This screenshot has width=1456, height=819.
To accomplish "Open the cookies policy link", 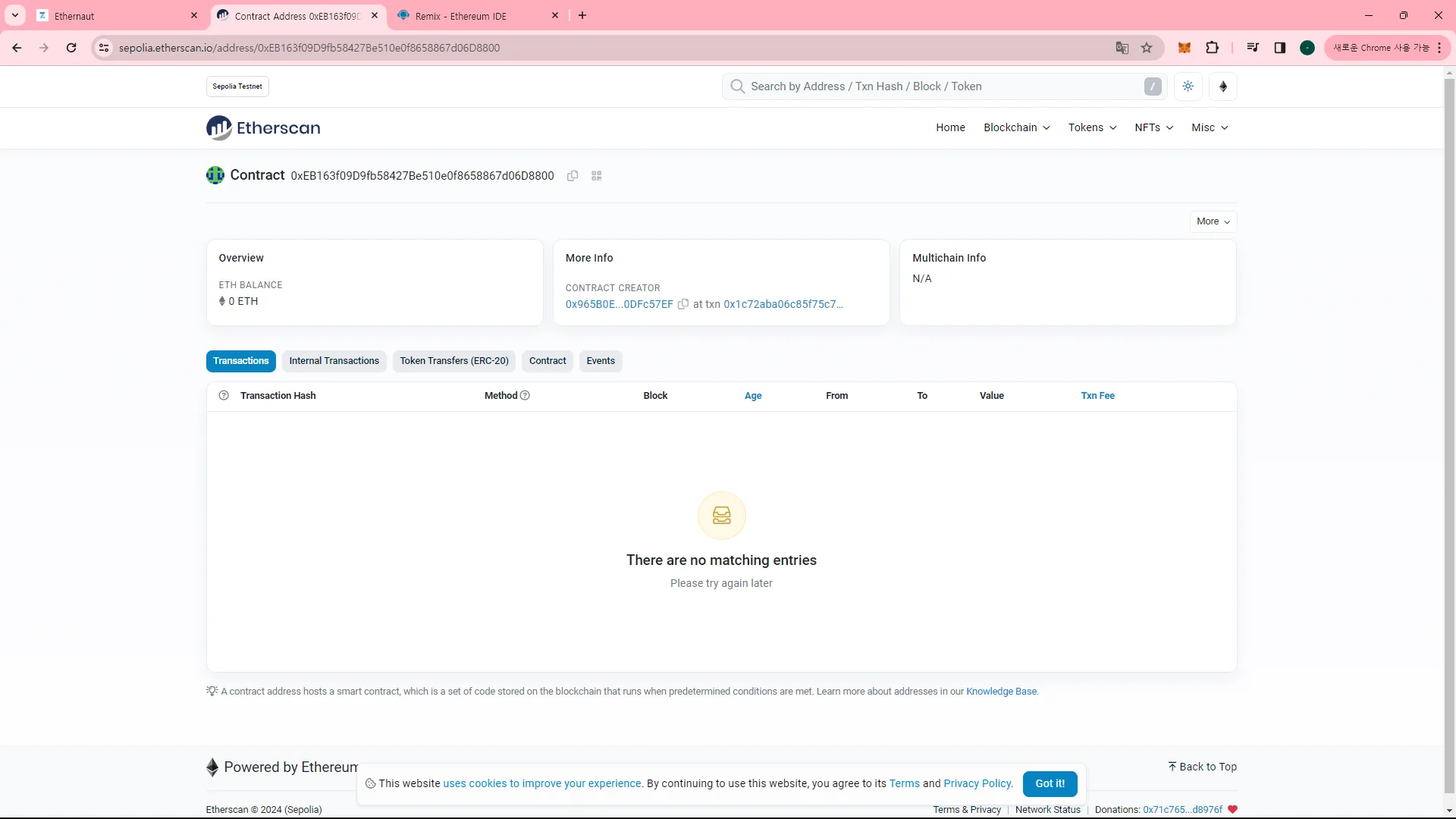I will [542, 783].
